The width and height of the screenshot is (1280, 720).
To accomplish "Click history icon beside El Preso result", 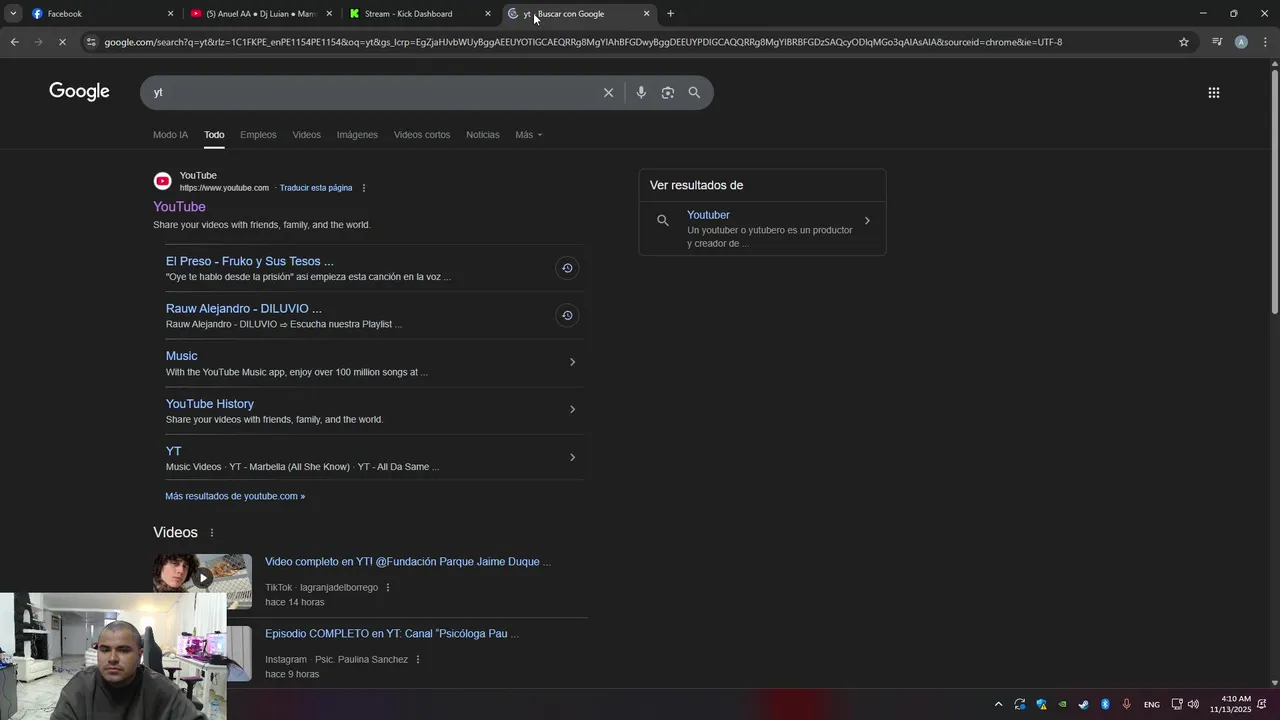I will point(567,268).
